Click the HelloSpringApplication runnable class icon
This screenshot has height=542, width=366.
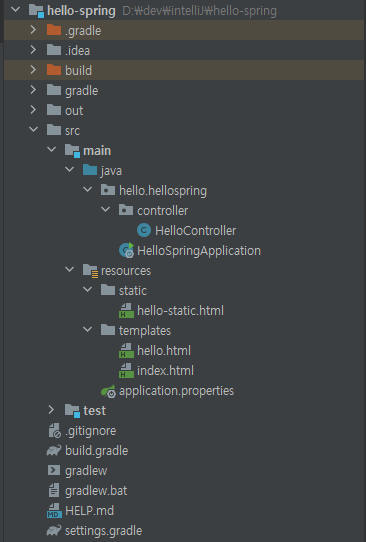pyautogui.click(x=126, y=250)
